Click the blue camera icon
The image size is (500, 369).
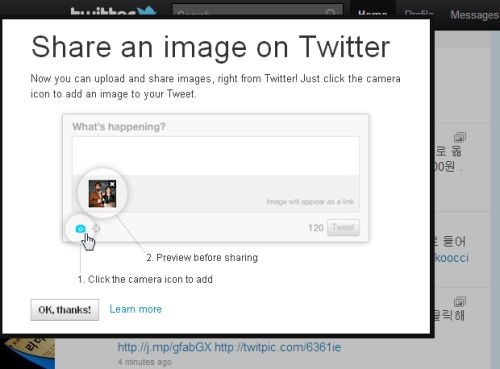pos(80,229)
